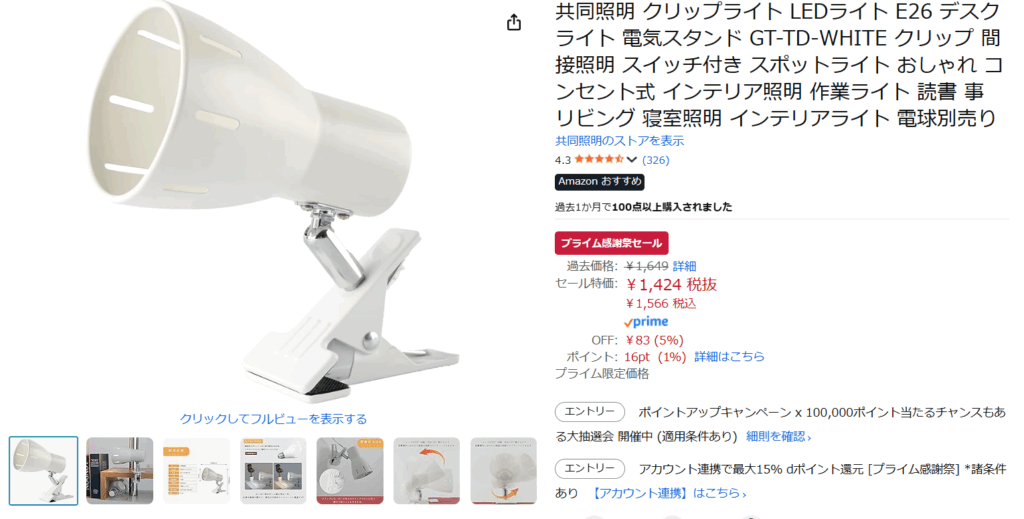Screen dimensions: 1024x519
Task: Select the third thumbnail with dimensions diagram
Action: (x=197, y=471)
